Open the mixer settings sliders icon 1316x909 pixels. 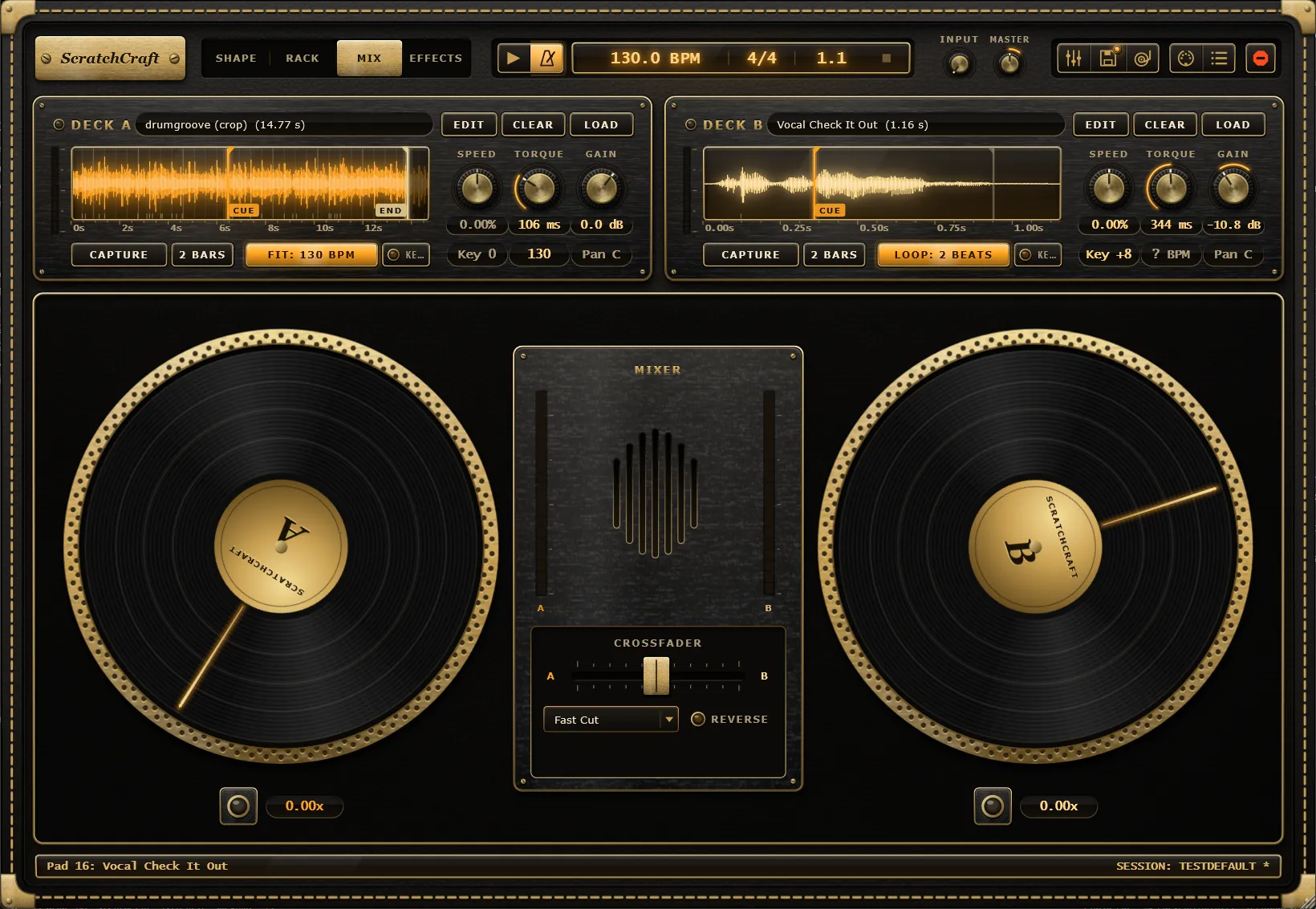click(x=1074, y=59)
